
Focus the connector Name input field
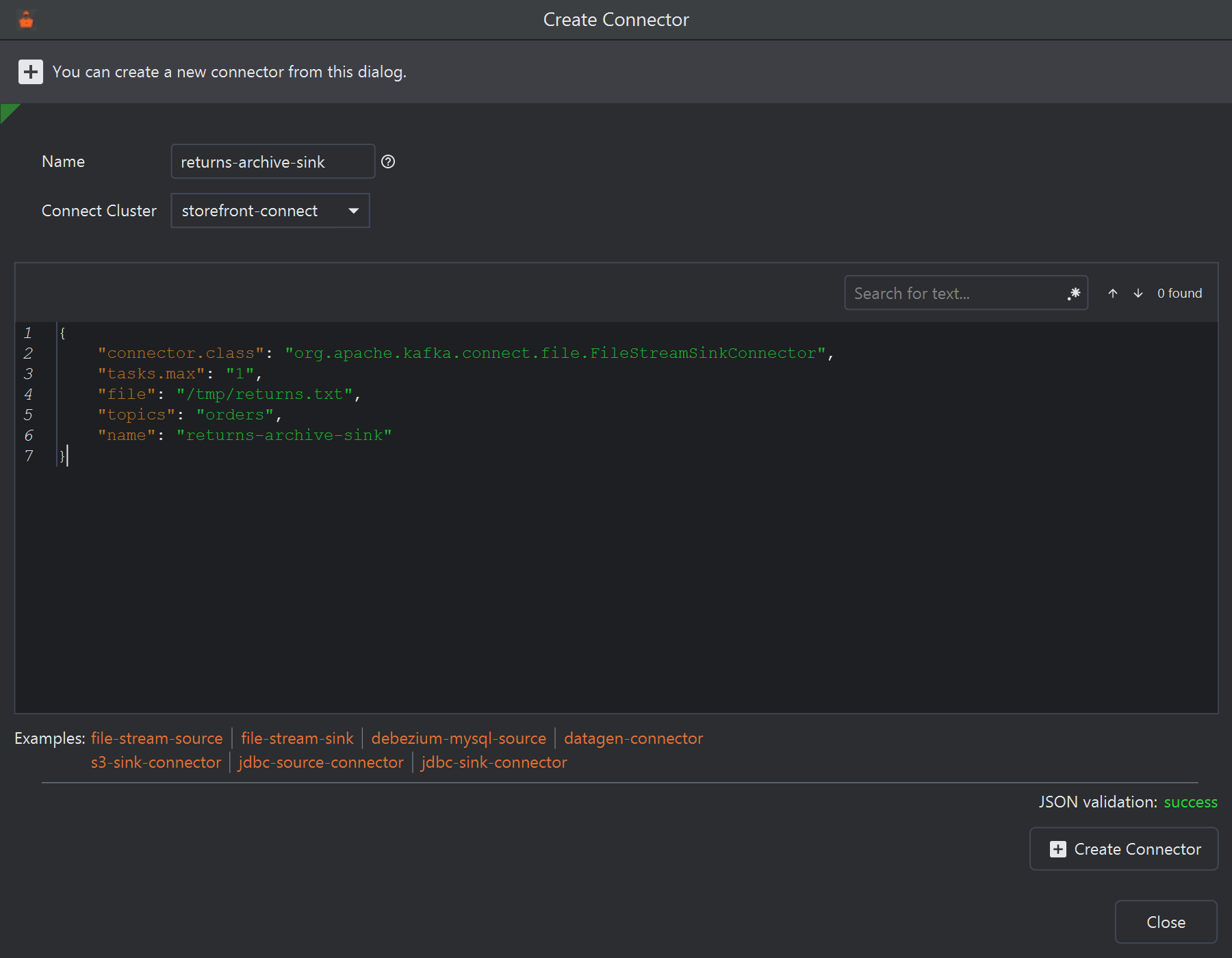273,161
